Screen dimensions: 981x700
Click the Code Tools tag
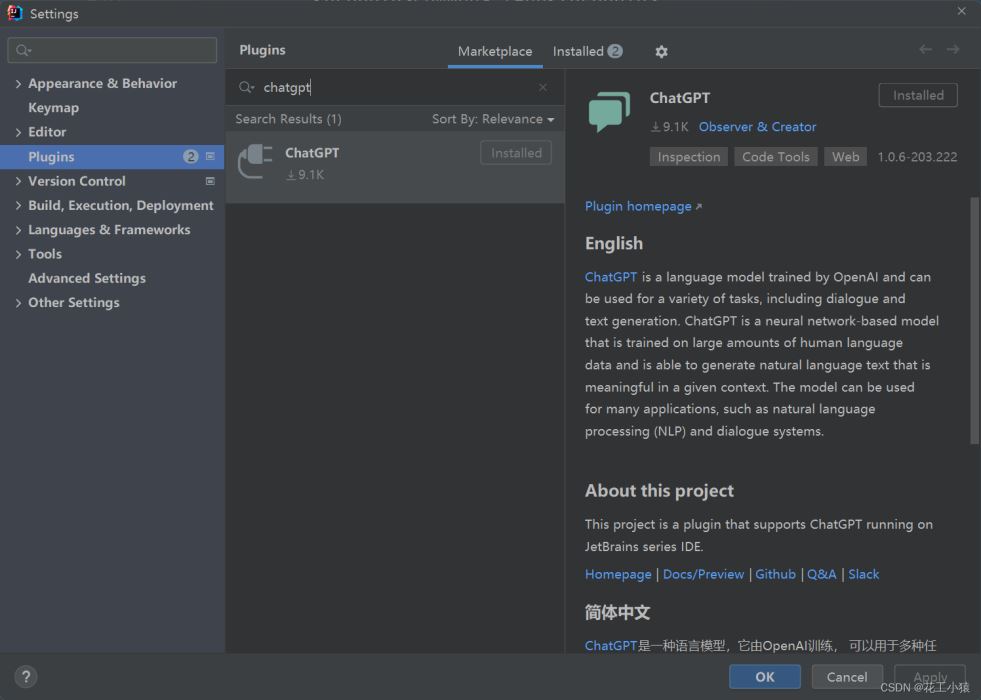[776, 157]
